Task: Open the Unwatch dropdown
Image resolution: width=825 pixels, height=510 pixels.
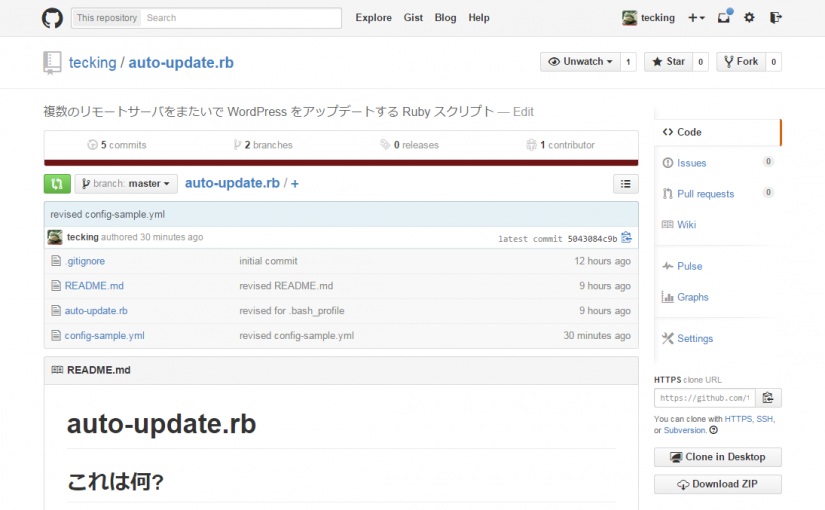Action: point(580,62)
